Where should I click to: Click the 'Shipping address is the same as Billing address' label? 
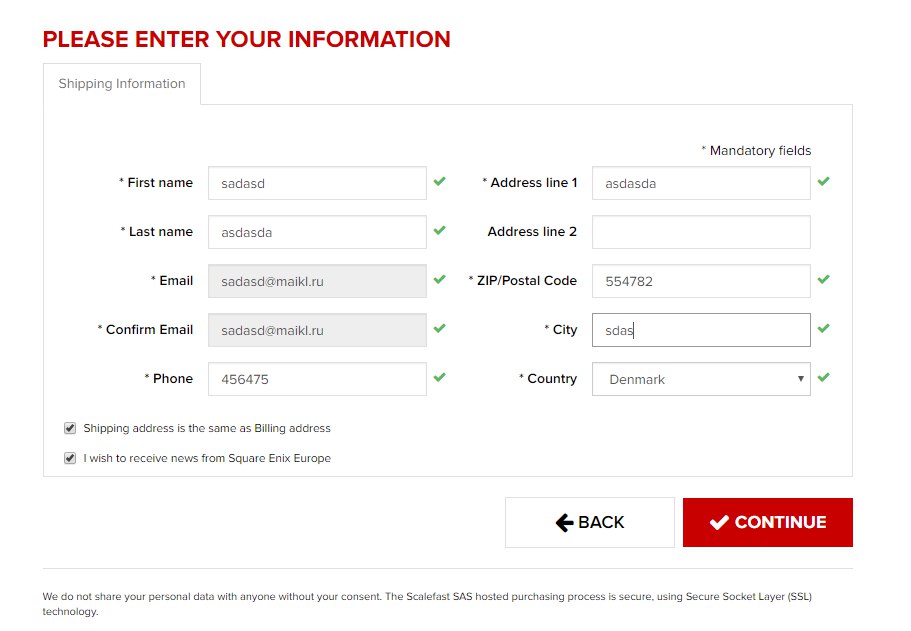point(207,428)
